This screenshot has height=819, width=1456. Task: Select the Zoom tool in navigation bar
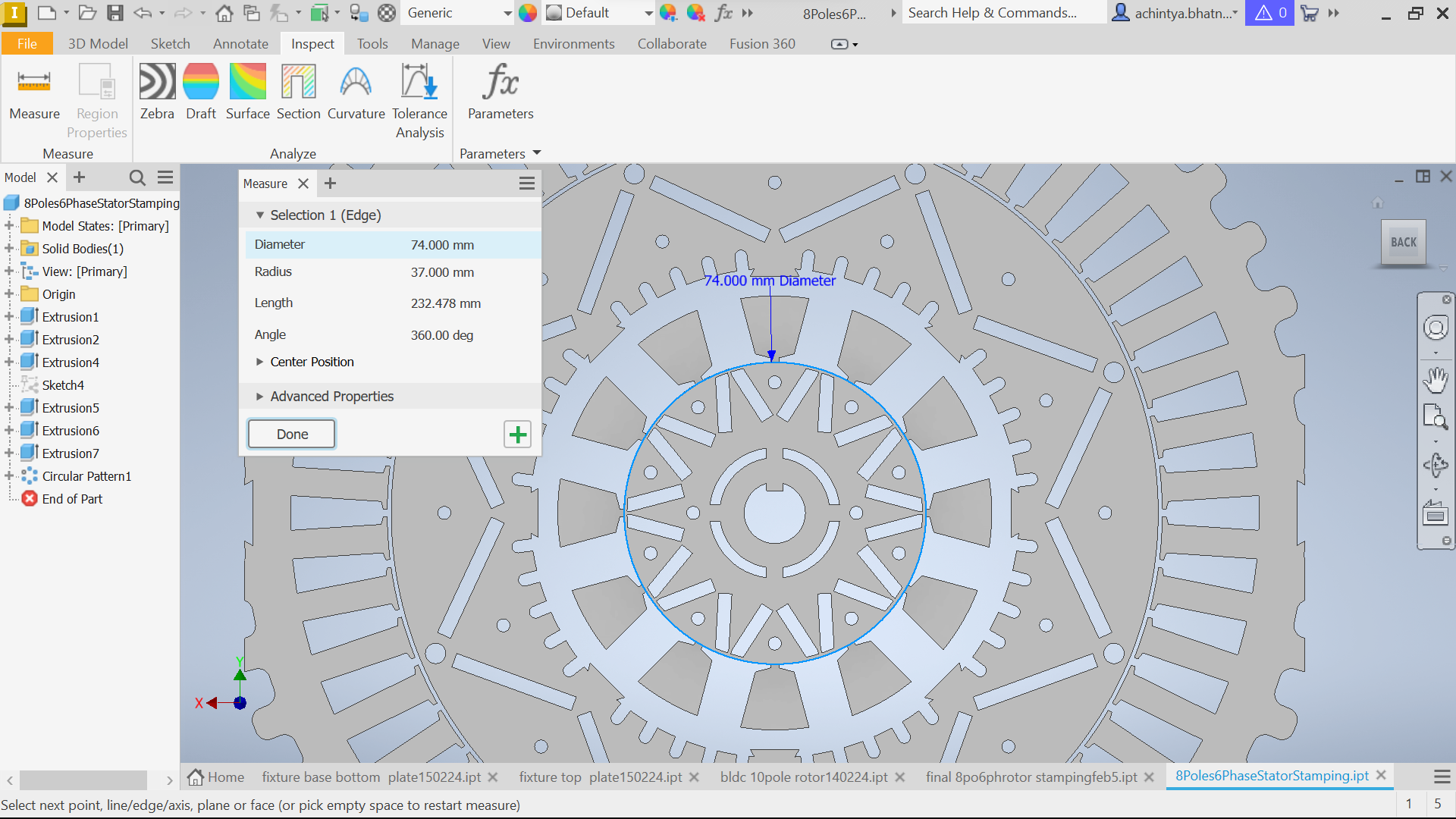(x=1436, y=416)
